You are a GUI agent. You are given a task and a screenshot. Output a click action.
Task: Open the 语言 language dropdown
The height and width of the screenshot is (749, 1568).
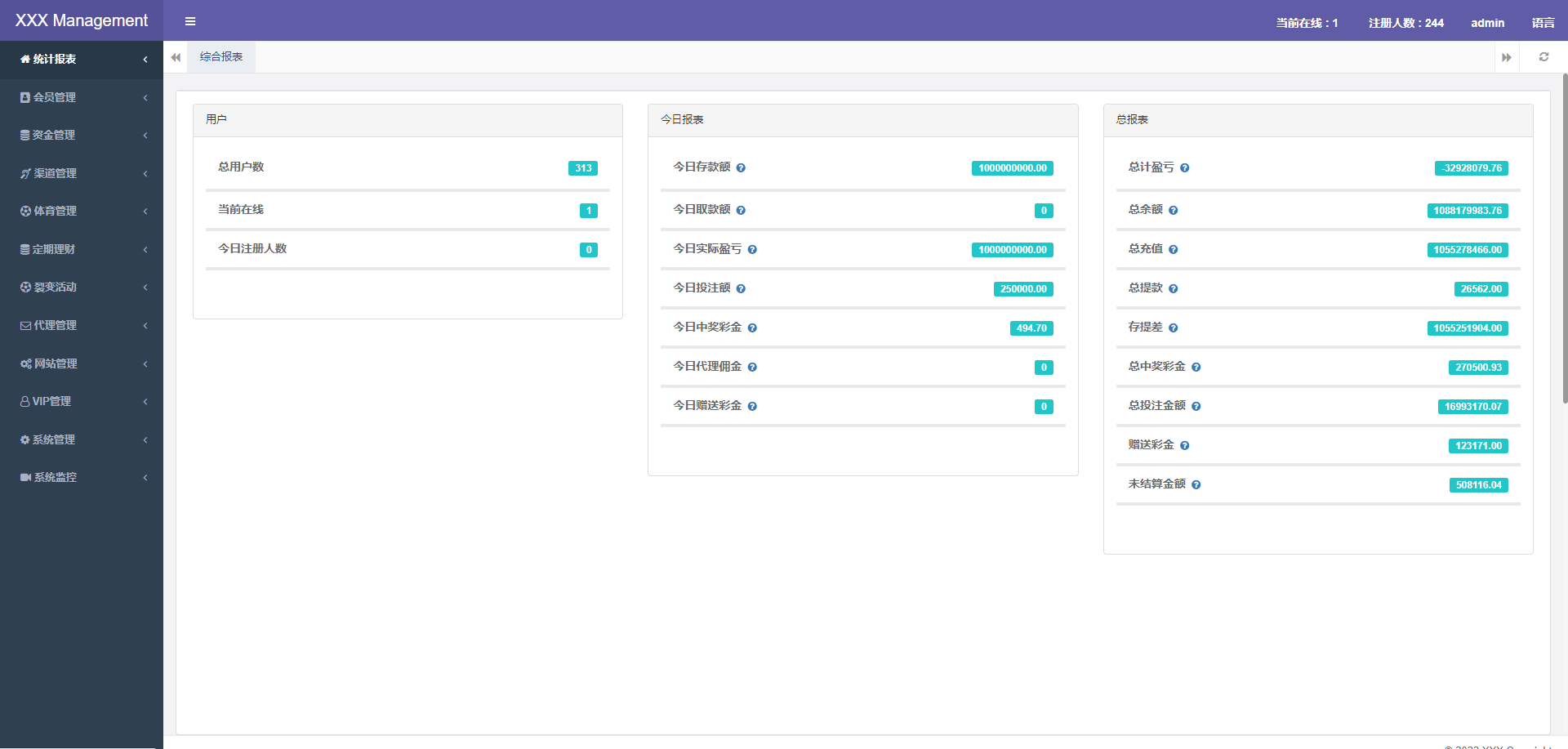(1543, 23)
